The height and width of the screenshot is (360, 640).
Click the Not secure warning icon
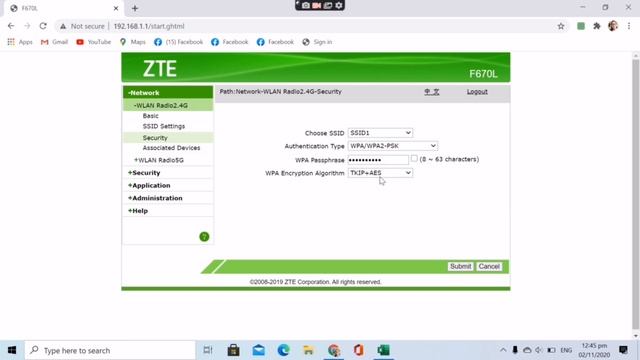coord(63,26)
